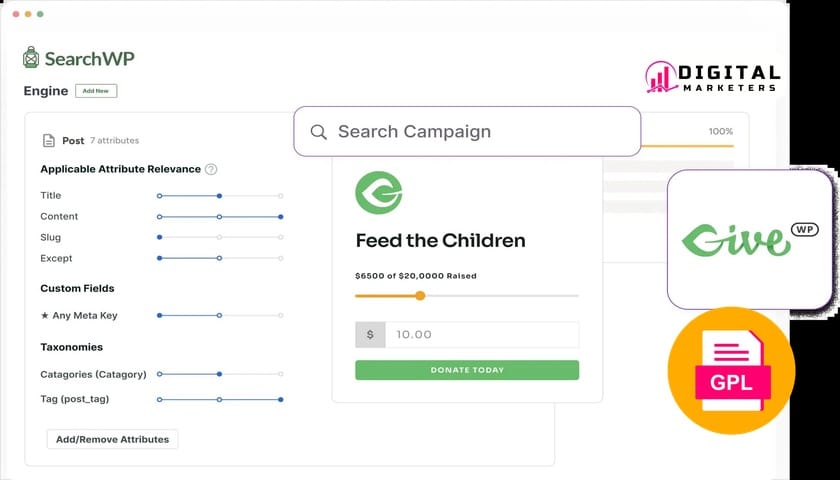Set Content relevance slider to maximum point
840x480 pixels.
pos(281,217)
